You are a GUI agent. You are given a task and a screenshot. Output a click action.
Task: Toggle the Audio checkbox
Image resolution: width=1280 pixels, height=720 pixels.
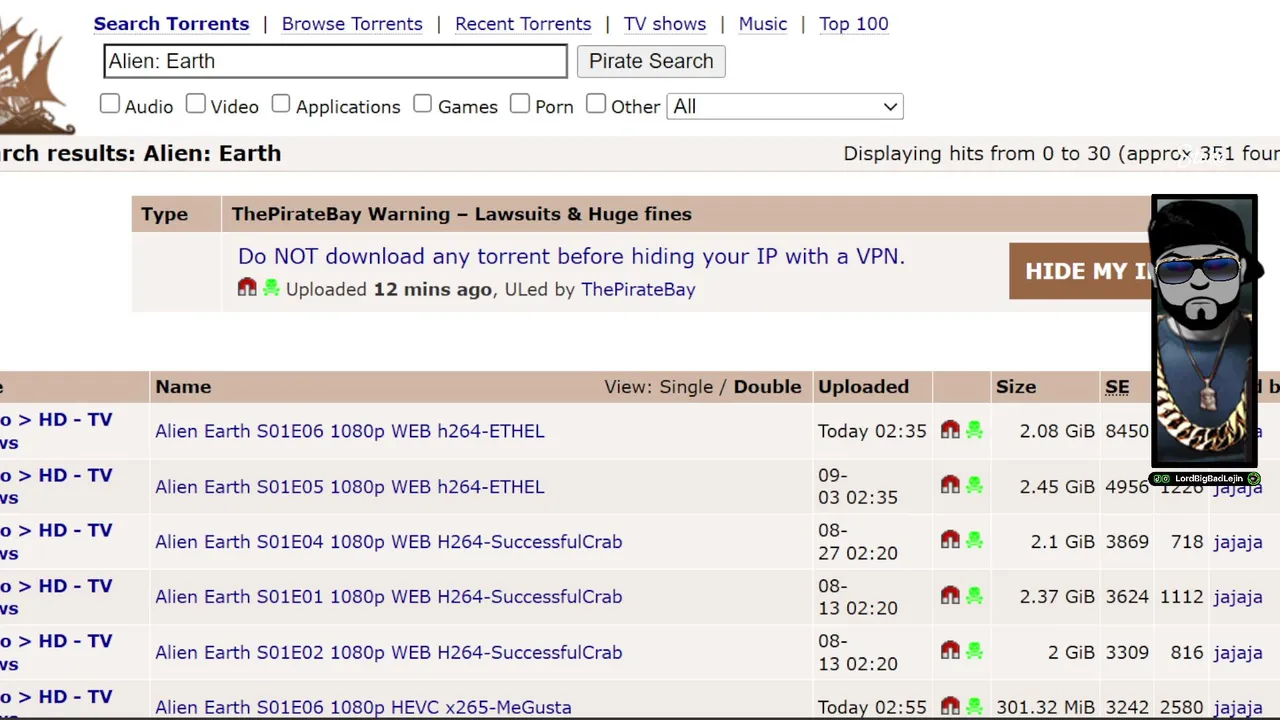(110, 104)
